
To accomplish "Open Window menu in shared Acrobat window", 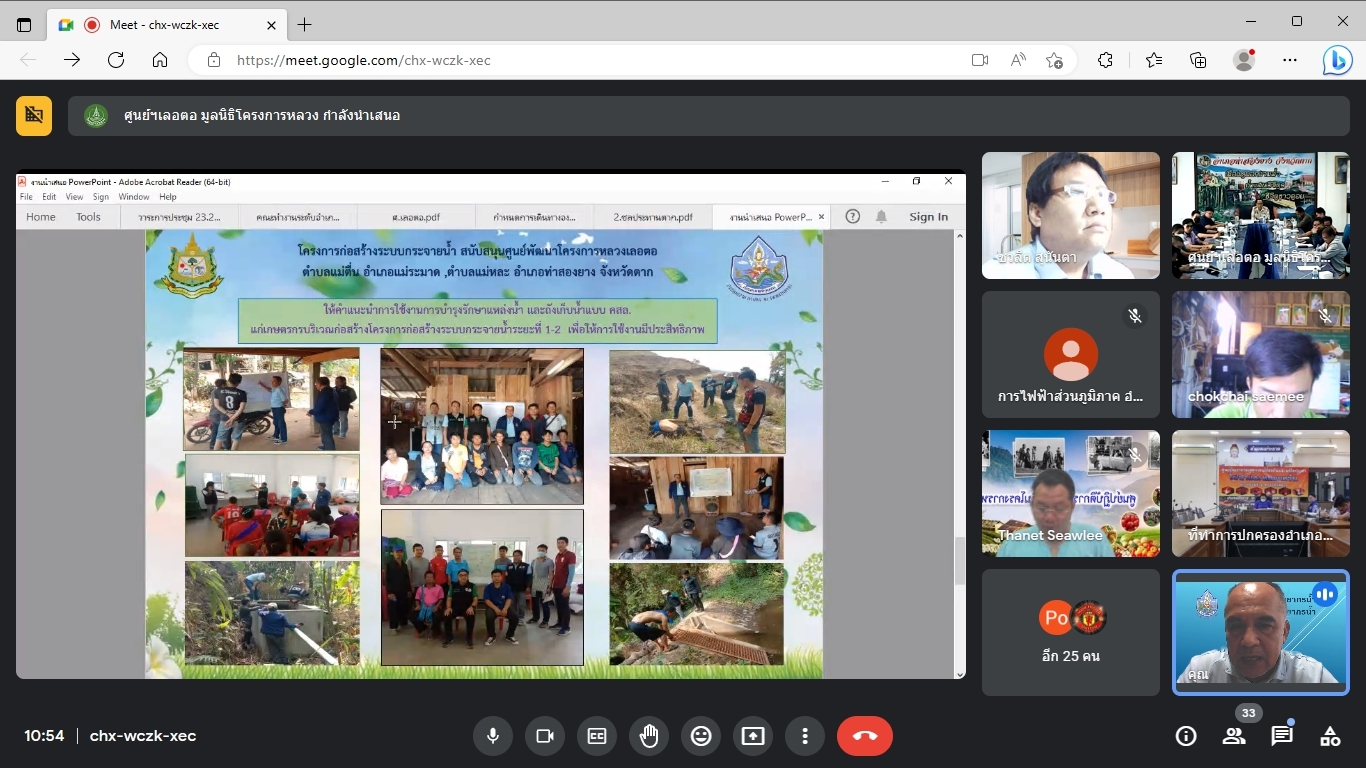I will (134, 197).
